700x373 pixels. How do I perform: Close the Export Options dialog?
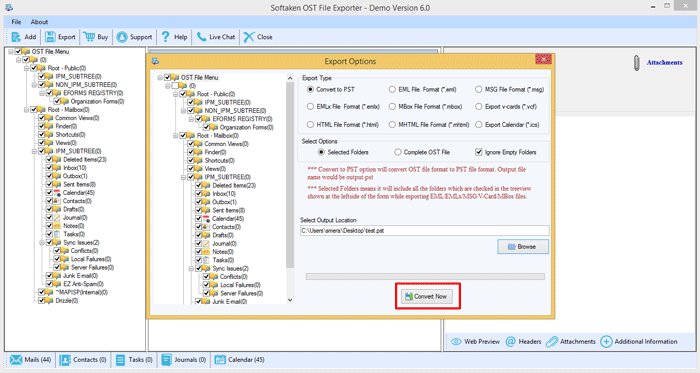[x=543, y=59]
